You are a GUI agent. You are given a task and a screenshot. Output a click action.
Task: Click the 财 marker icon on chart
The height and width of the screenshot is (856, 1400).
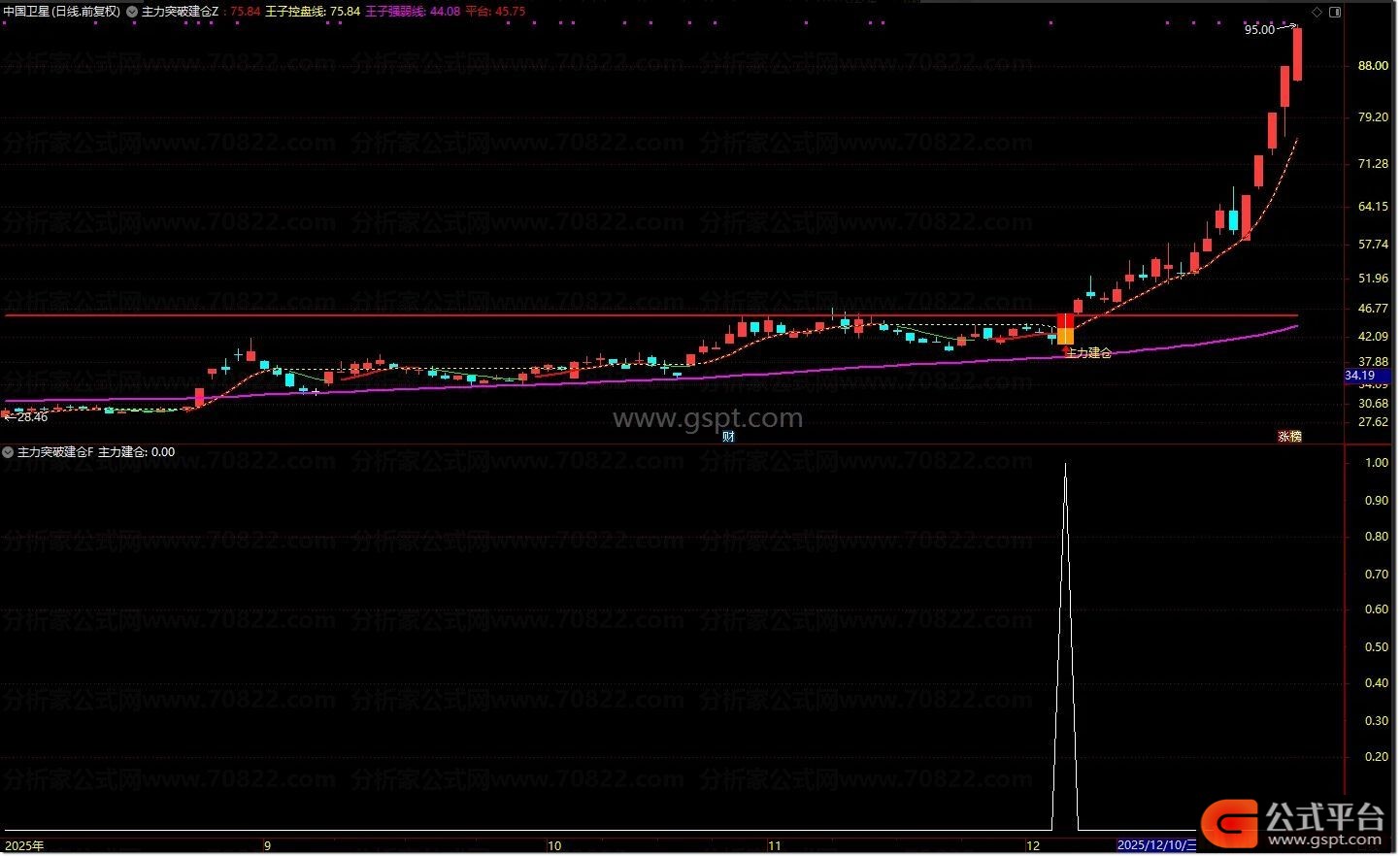[728, 437]
